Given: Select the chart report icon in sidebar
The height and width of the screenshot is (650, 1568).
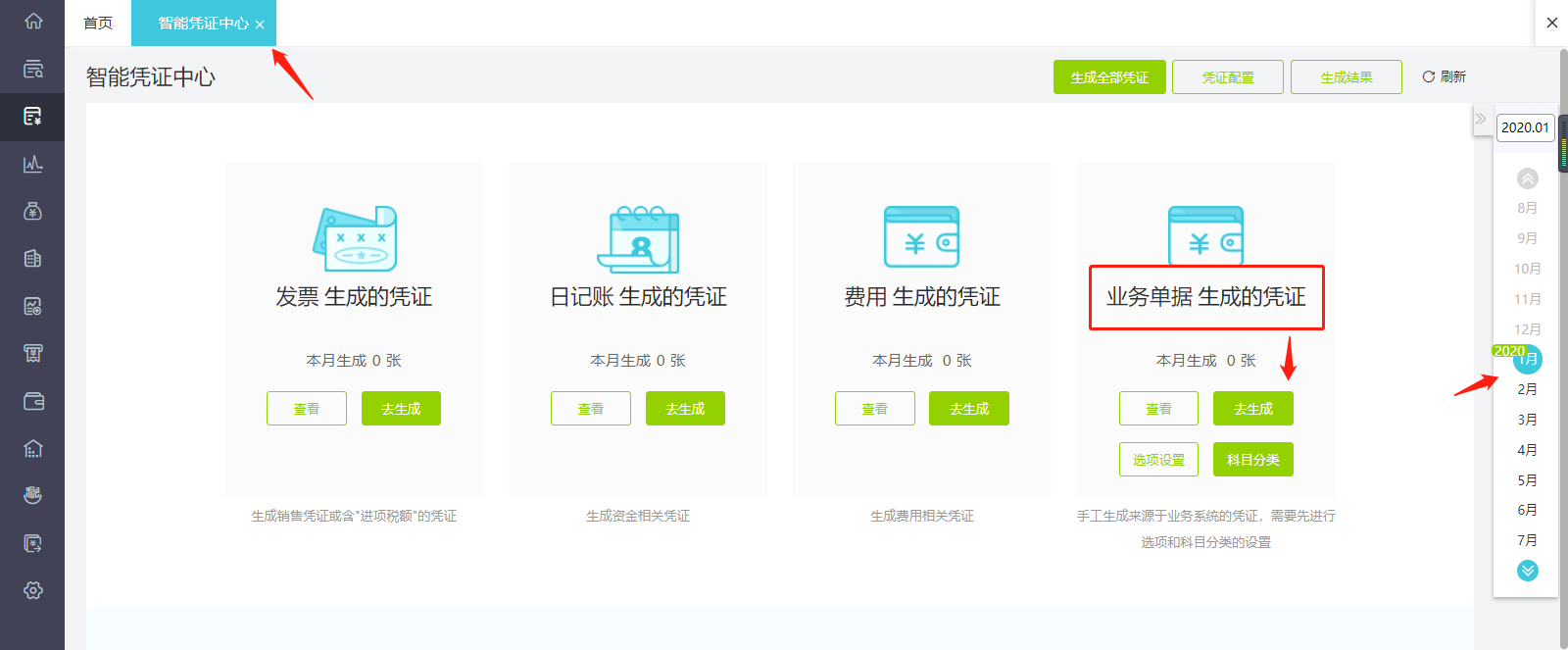Looking at the screenshot, I should click(32, 164).
